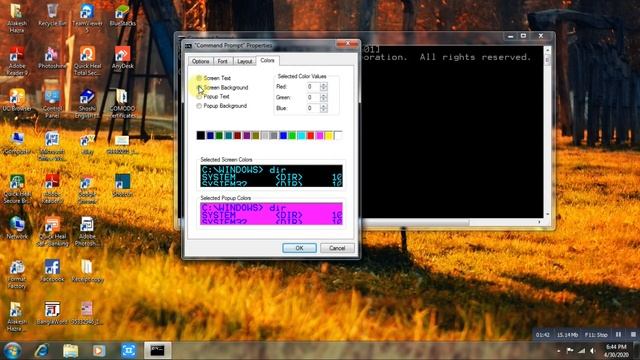Decrease the Blue value with down arrow
Screen dimensions: 640x360
coord(324,110)
